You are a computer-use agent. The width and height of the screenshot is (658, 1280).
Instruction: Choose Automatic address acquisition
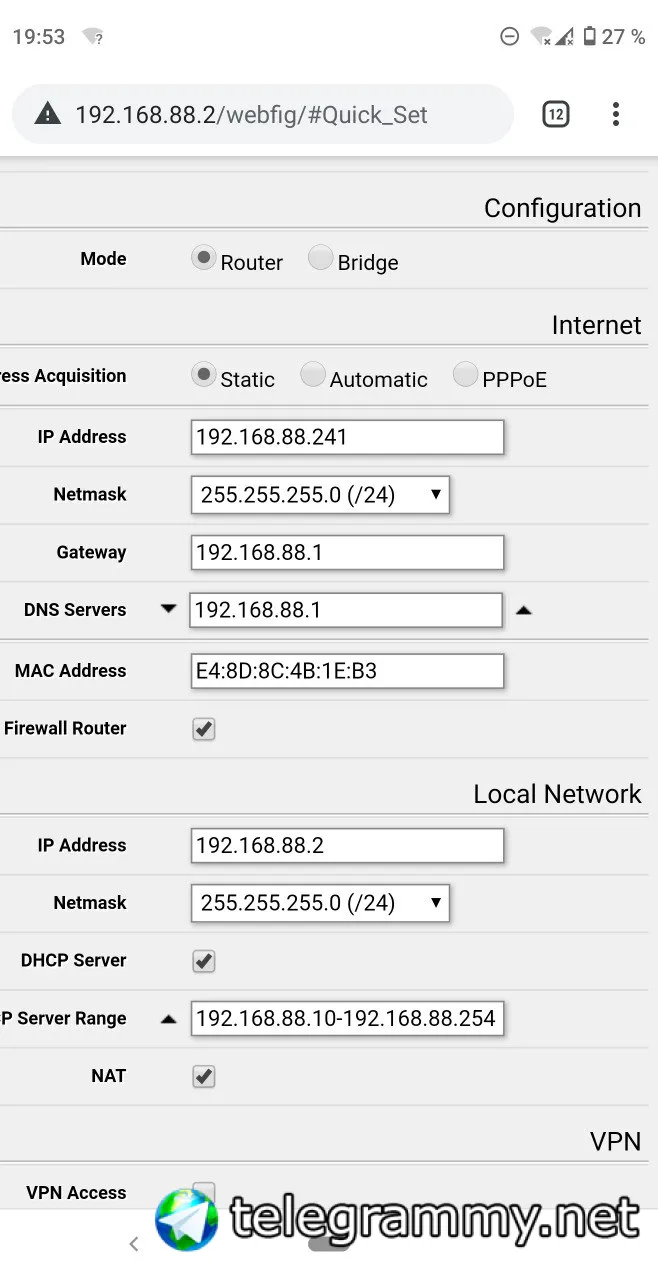point(313,375)
